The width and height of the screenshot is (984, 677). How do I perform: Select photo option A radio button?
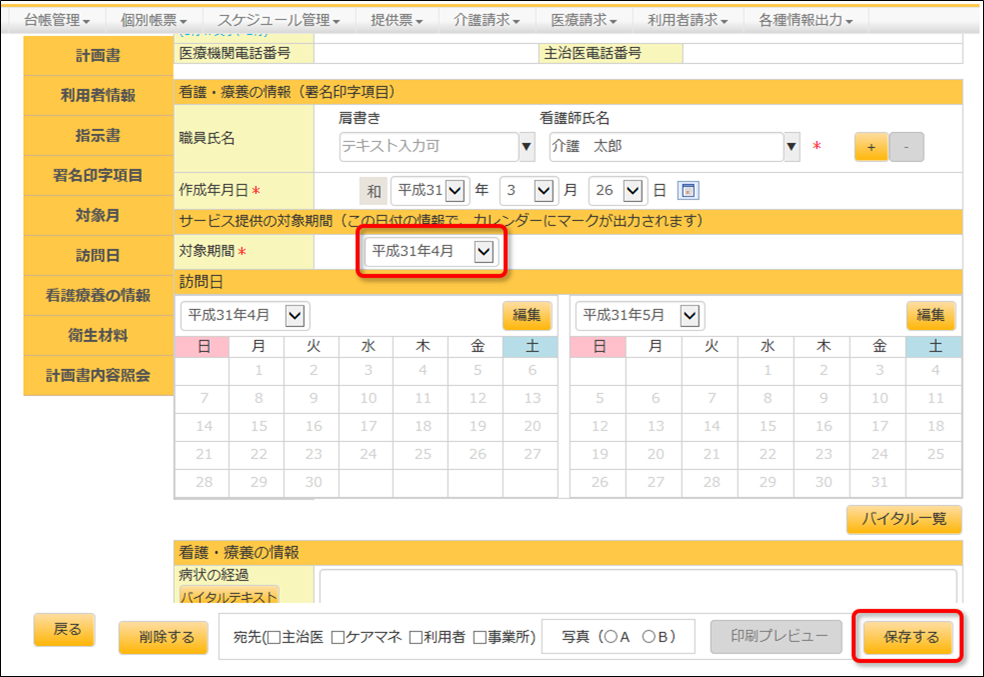[611, 637]
